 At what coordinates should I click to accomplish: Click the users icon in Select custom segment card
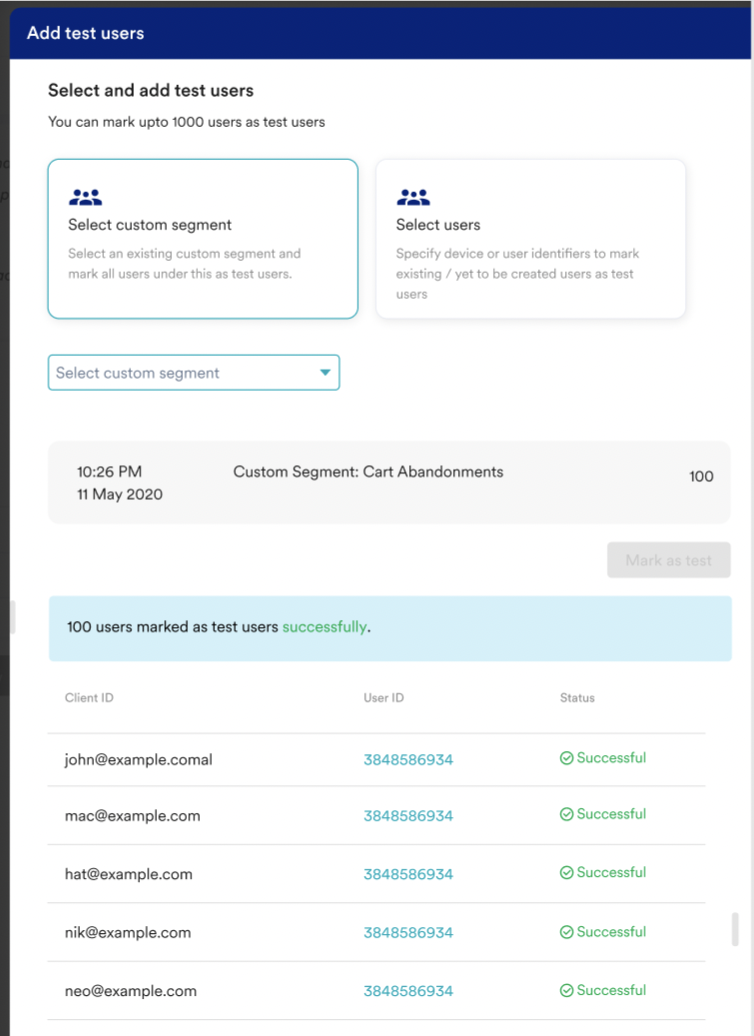point(85,197)
